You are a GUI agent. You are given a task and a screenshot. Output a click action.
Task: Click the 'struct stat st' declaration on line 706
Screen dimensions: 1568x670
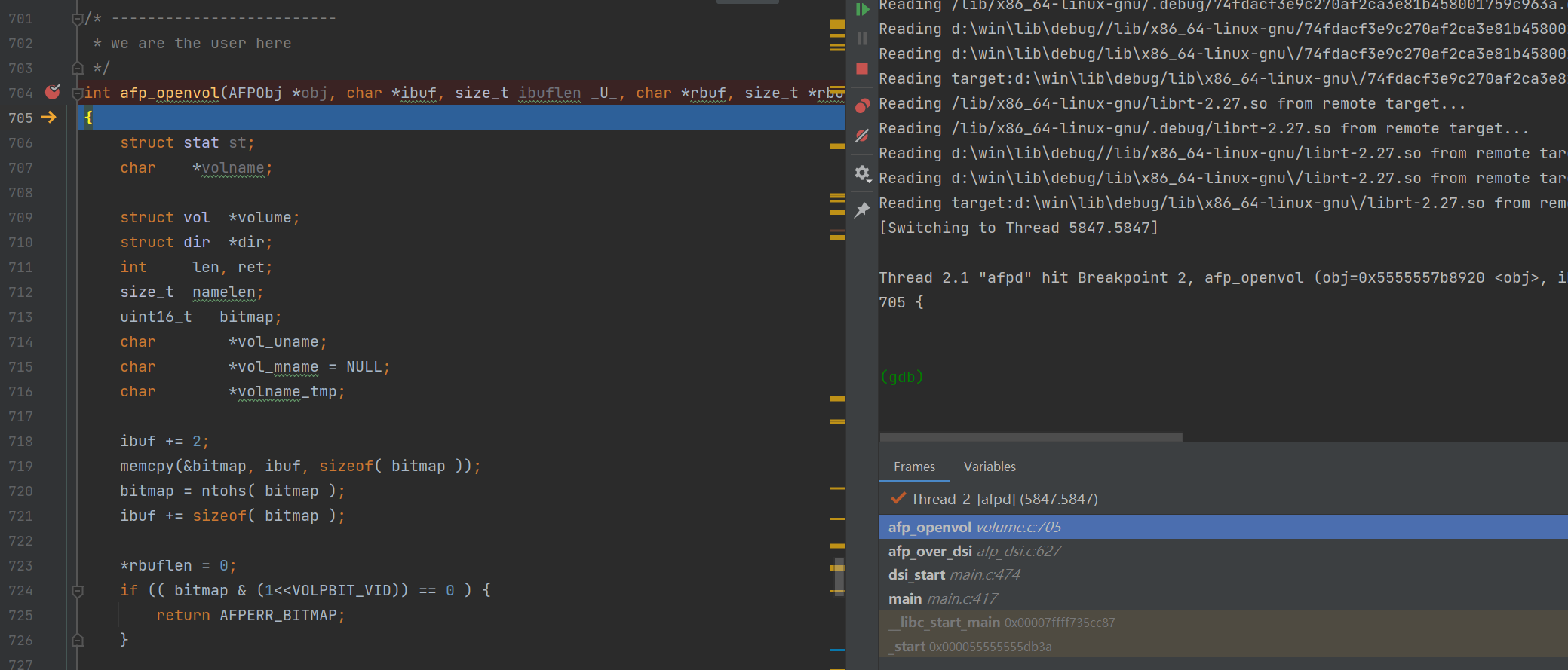[187, 143]
